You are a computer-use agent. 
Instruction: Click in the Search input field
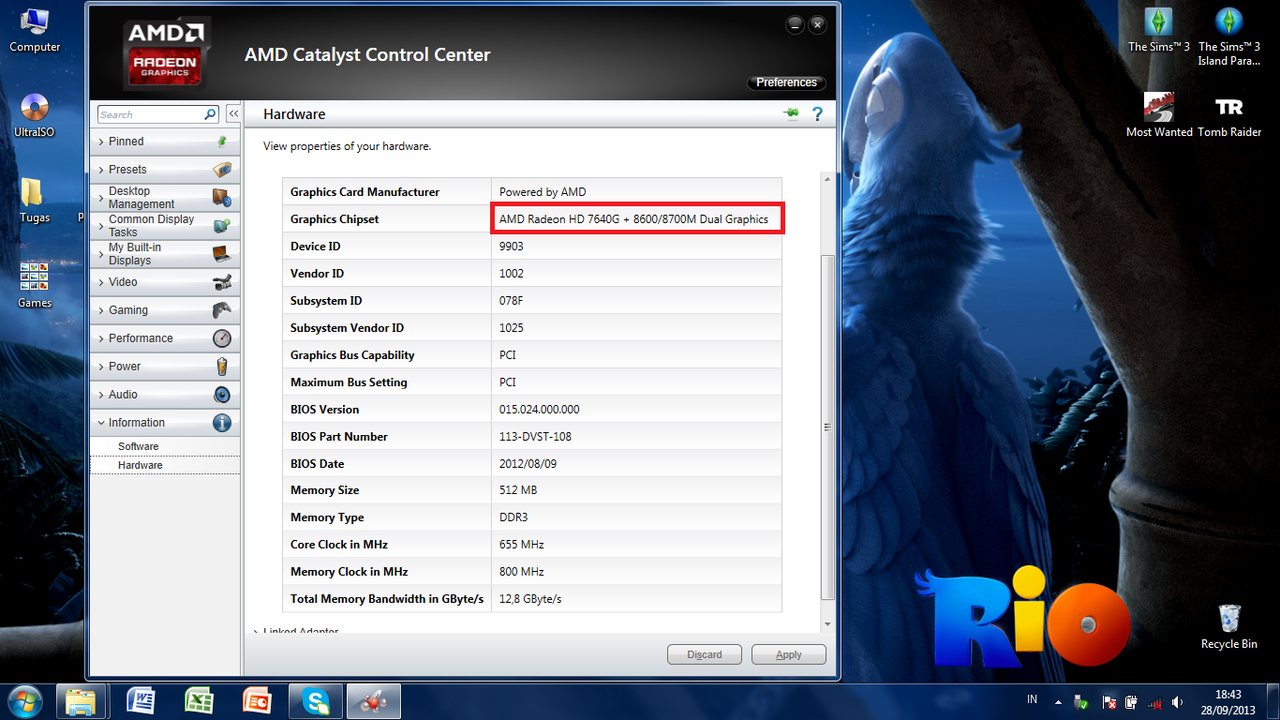(x=150, y=114)
